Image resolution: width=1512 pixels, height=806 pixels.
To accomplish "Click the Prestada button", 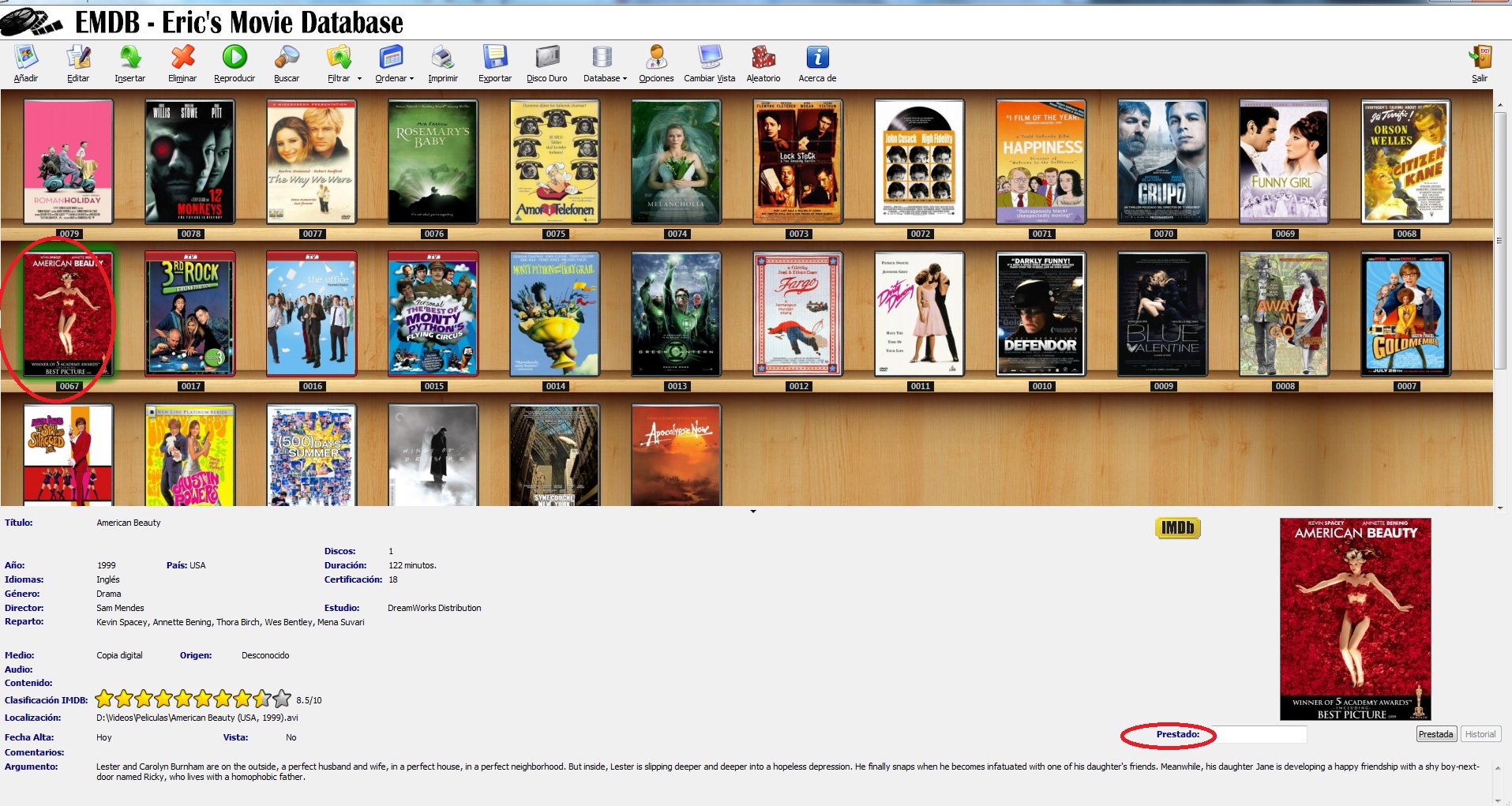I will [x=1435, y=734].
